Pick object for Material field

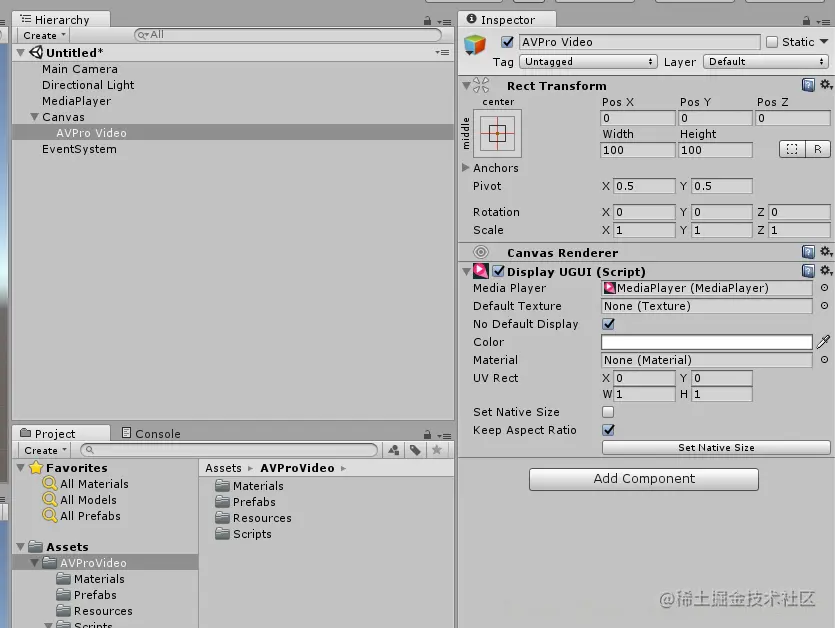click(824, 360)
